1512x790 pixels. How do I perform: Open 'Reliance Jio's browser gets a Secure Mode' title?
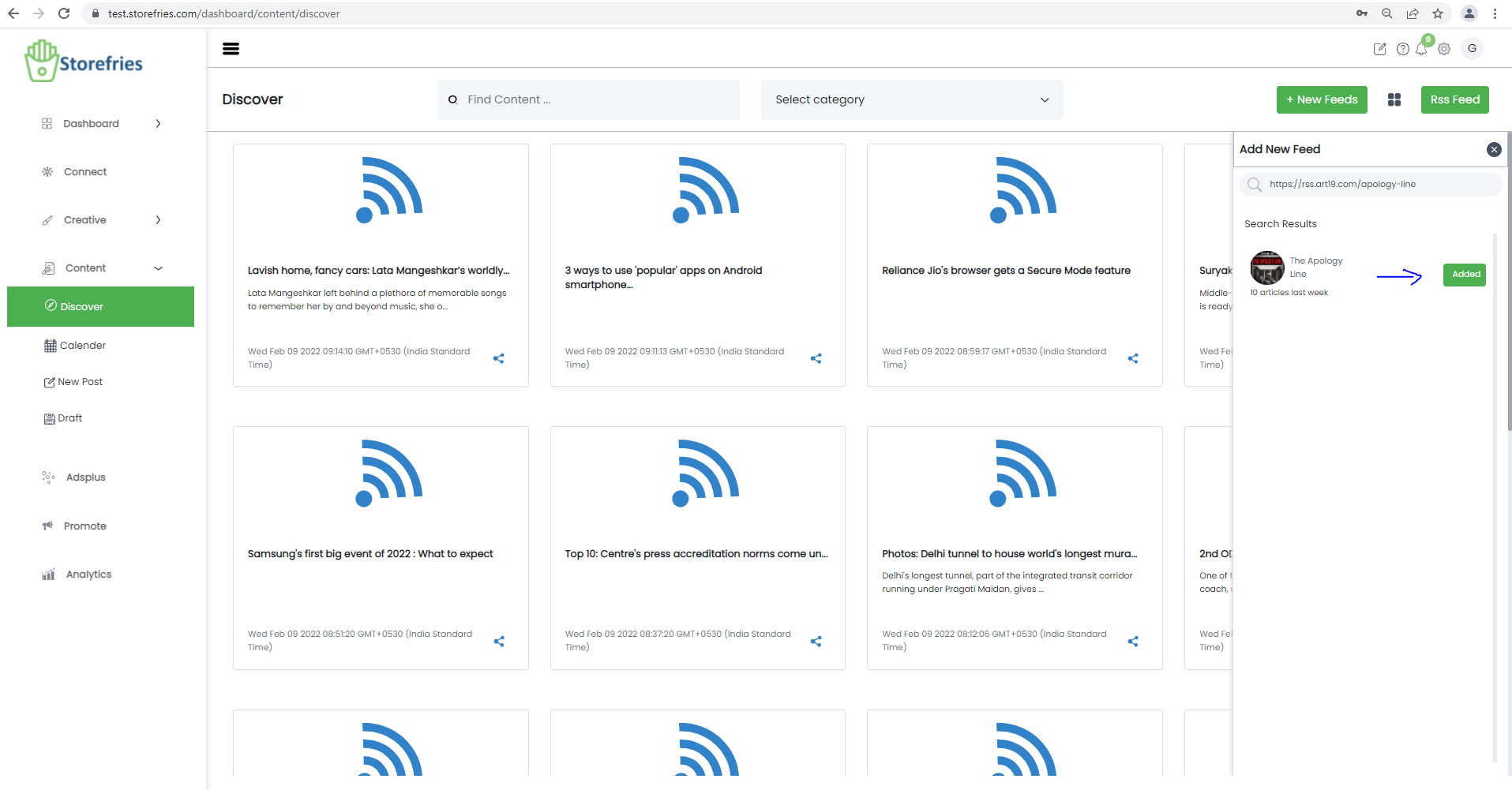click(x=1007, y=271)
